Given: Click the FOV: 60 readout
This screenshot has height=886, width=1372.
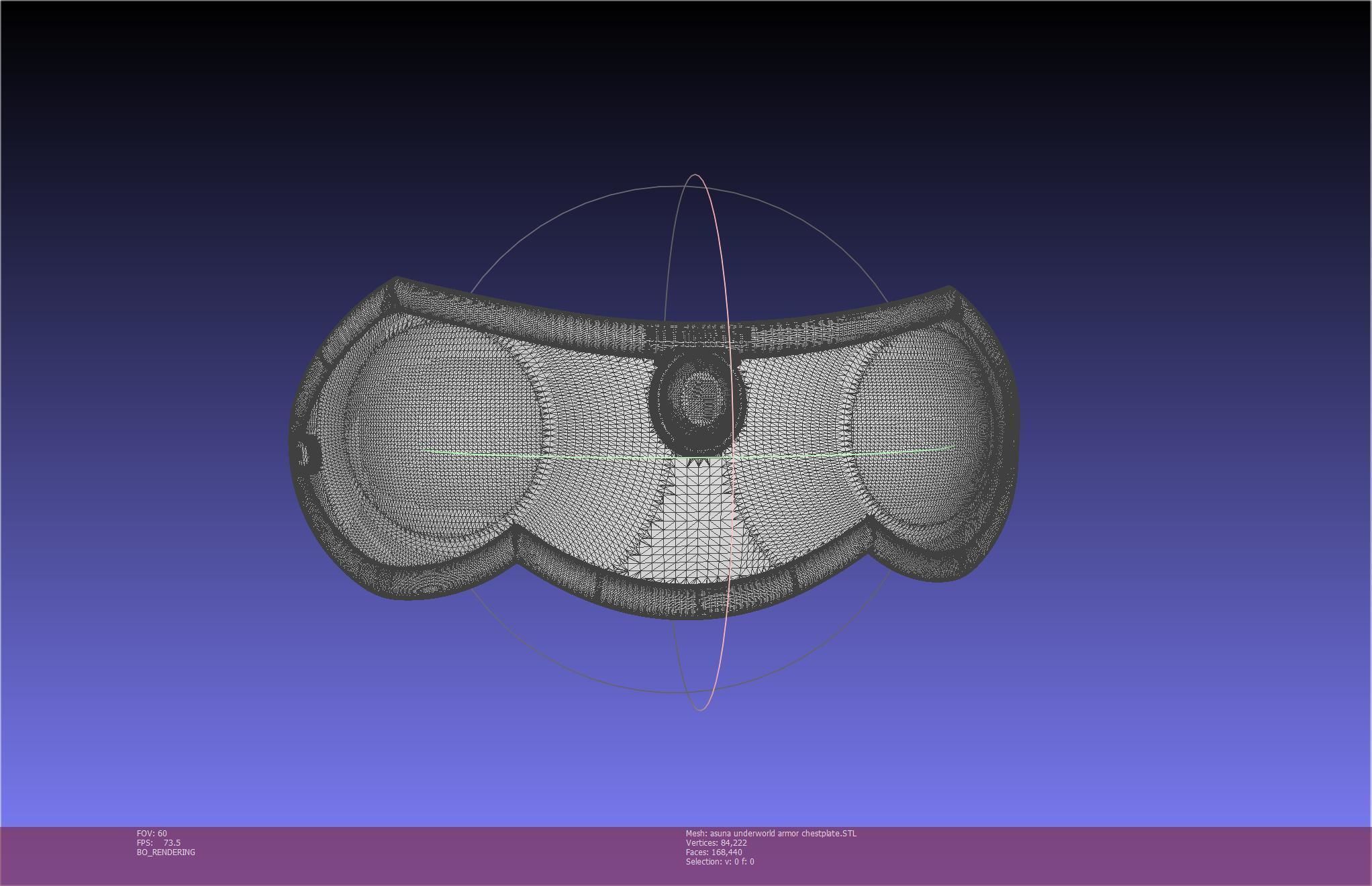Looking at the screenshot, I should pos(152,834).
